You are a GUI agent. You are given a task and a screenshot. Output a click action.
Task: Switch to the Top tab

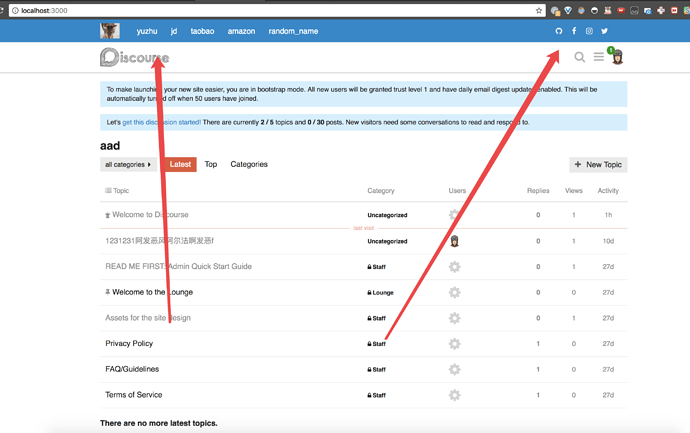click(x=211, y=164)
